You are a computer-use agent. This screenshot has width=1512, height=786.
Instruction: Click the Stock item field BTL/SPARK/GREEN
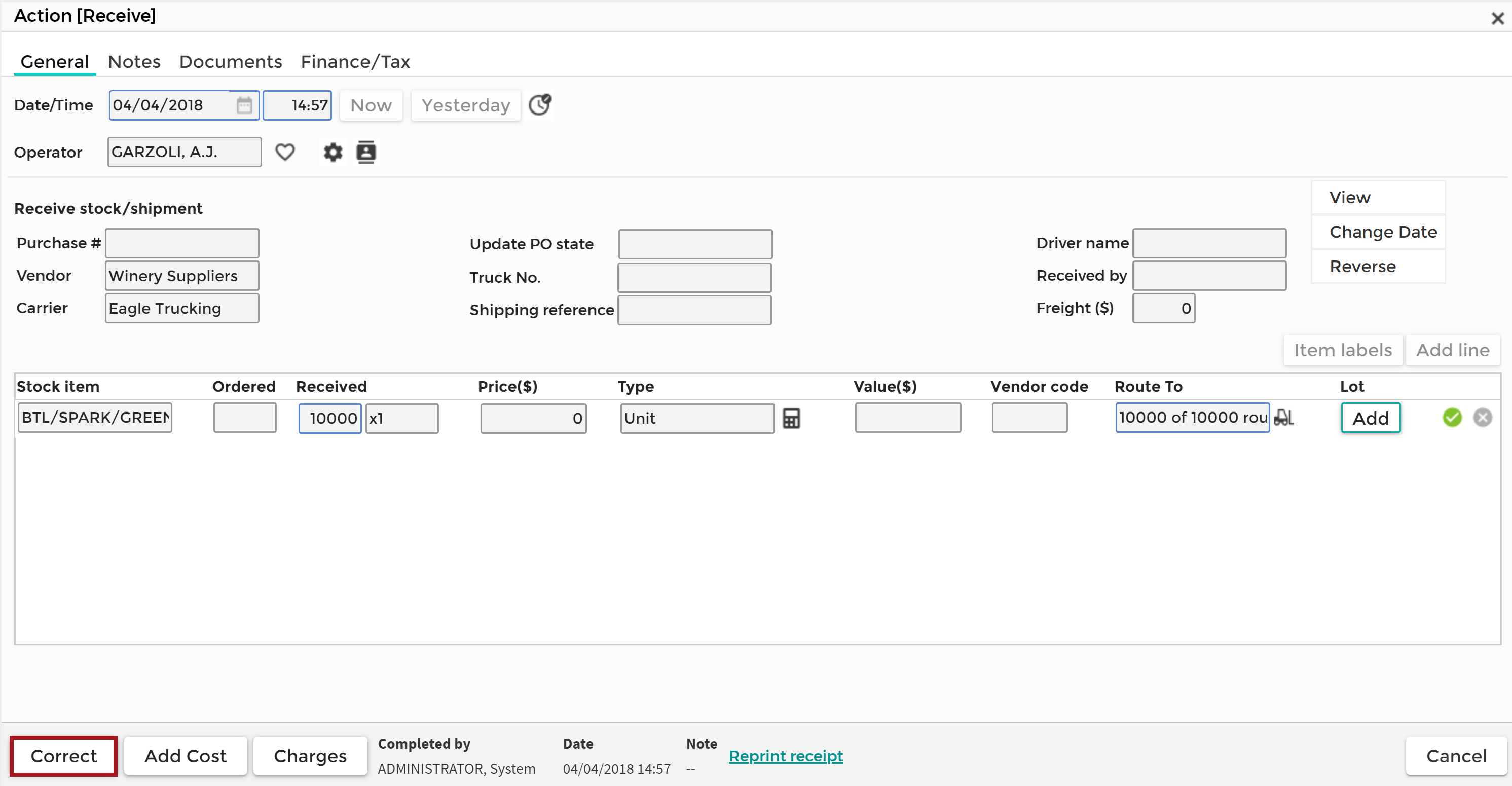point(95,418)
